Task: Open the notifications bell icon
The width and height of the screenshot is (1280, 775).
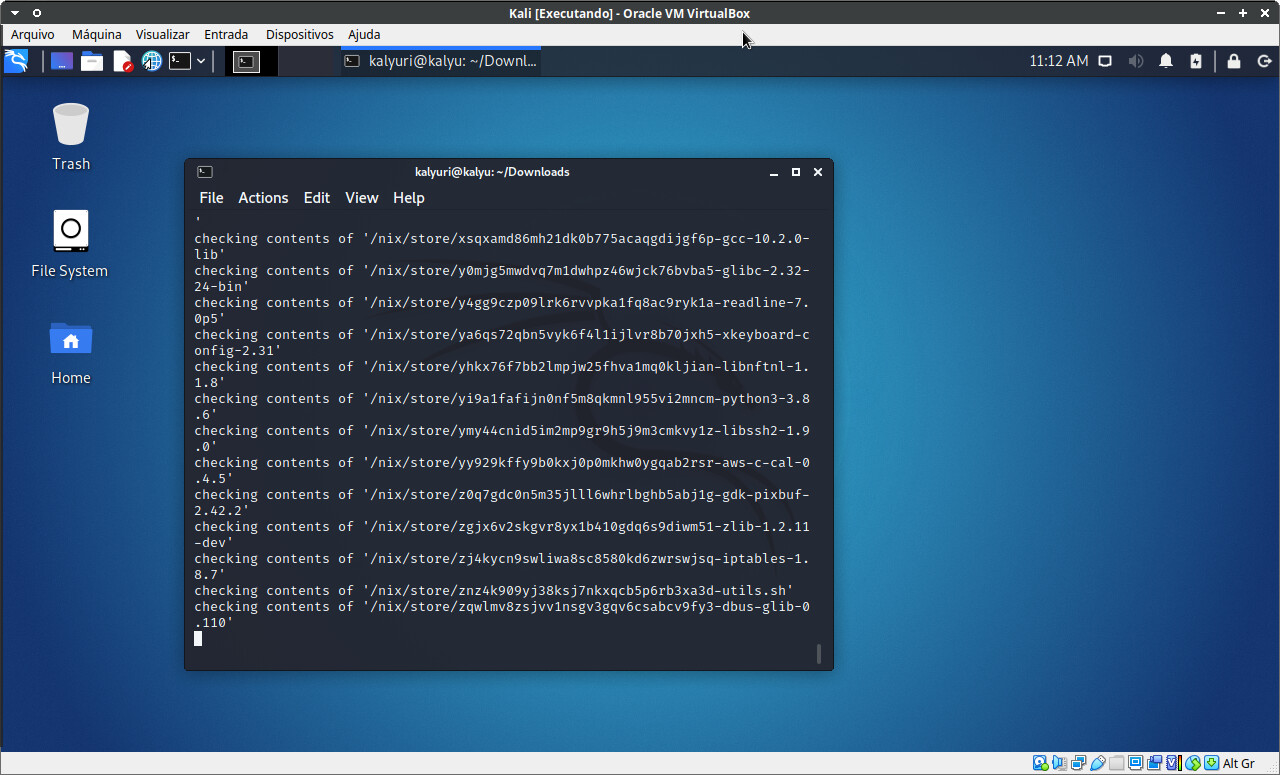Action: (x=1166, y=61)
